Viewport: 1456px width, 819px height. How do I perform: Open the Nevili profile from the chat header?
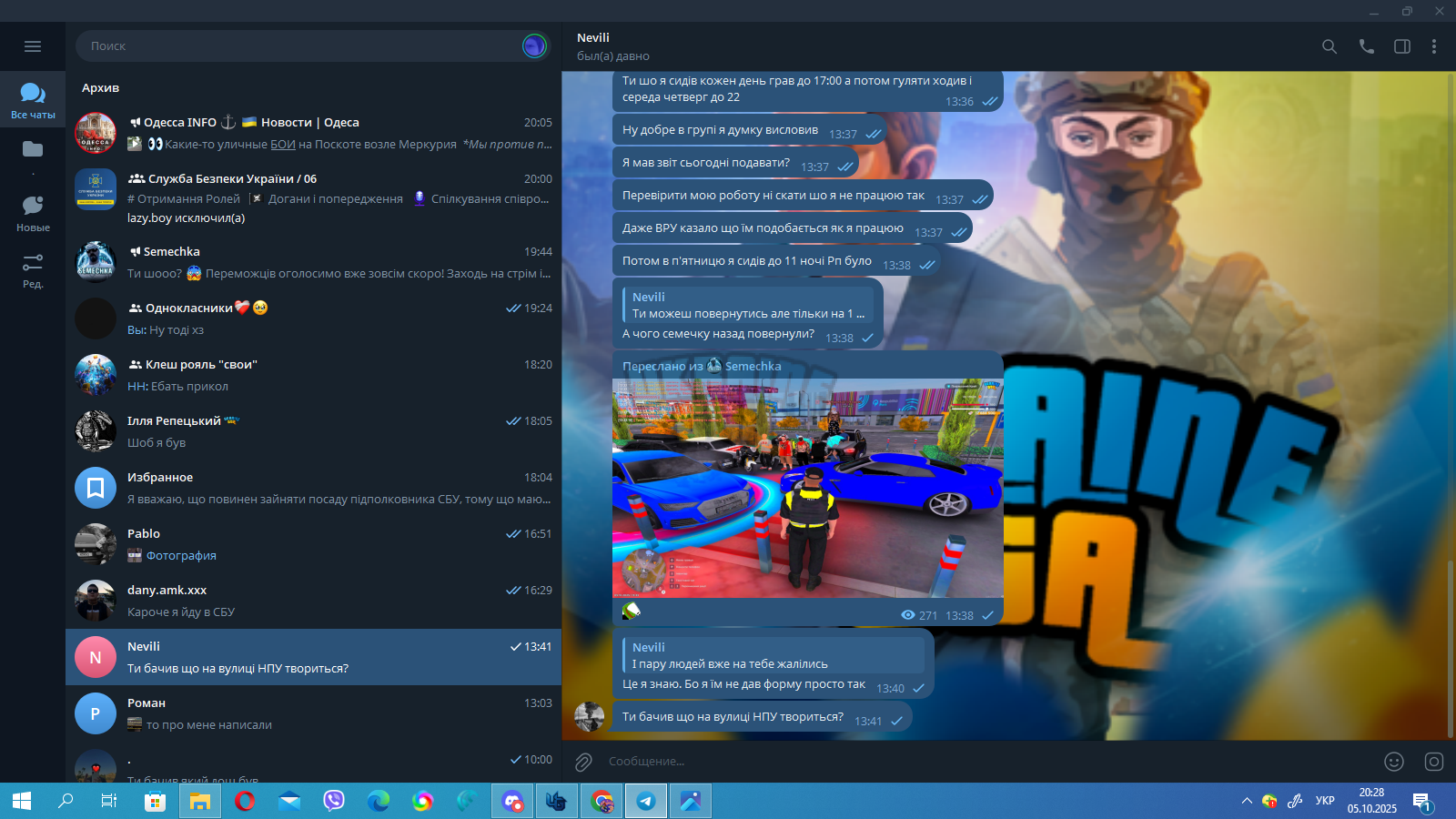pyautogui.click(x=593, y=37)
